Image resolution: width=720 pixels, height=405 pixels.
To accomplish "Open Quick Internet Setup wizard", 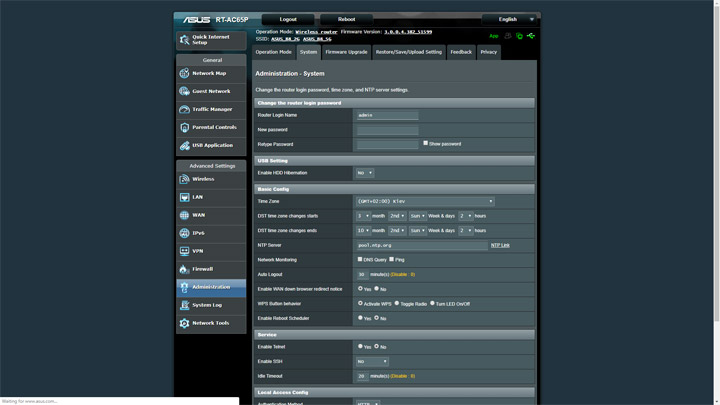I will pyautogui.click(x=211, y=40).
